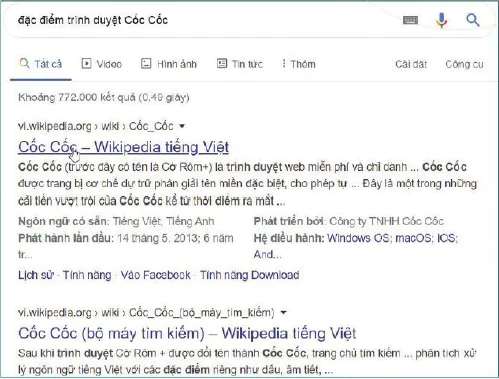This screenshot has width=499, height=379.
Task: Click the Windows OS link
Action: coord(358,238)
